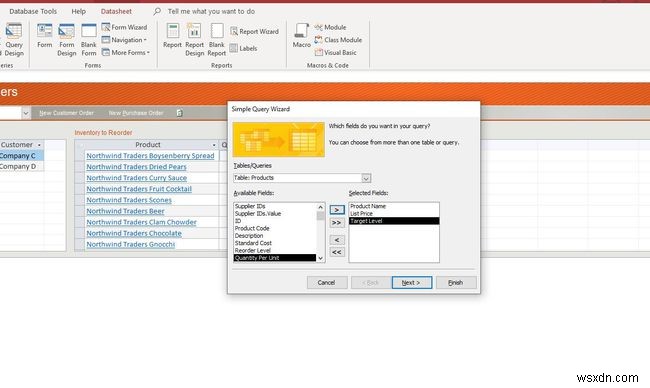Open Northwind Traders Curry Sauce link
Viewport: 650px width, 388px height.
pos(136,178)
